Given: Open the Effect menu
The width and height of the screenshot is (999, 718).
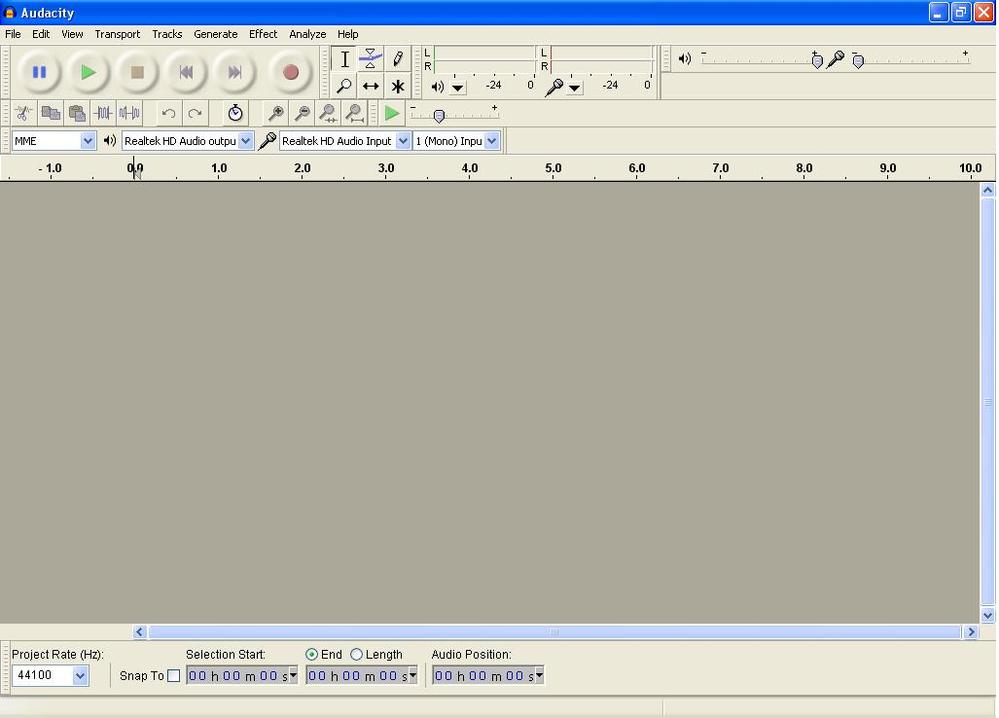Looking at the screenshot, I should point(262,34).
